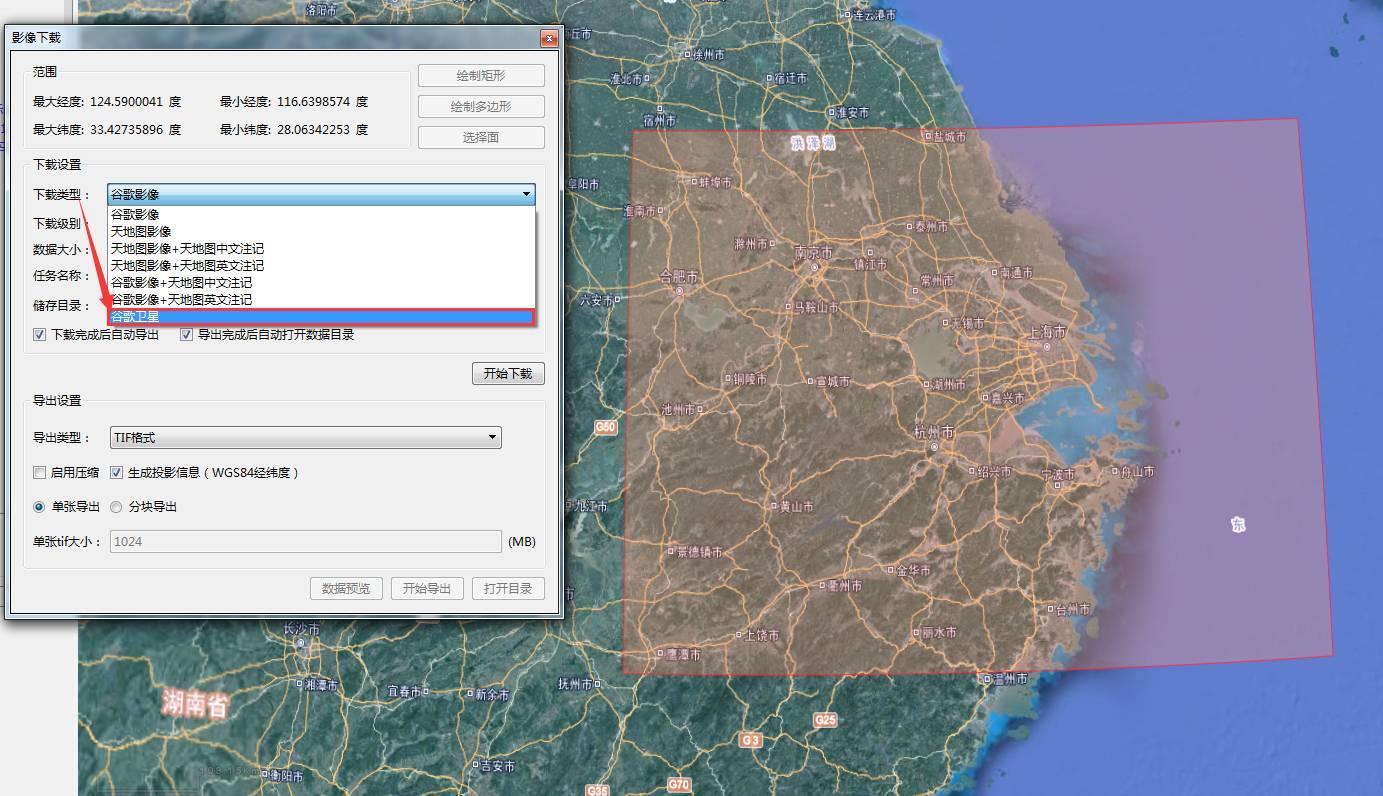Click the 最小纬度 value 28.06342253

coord(314,130)
